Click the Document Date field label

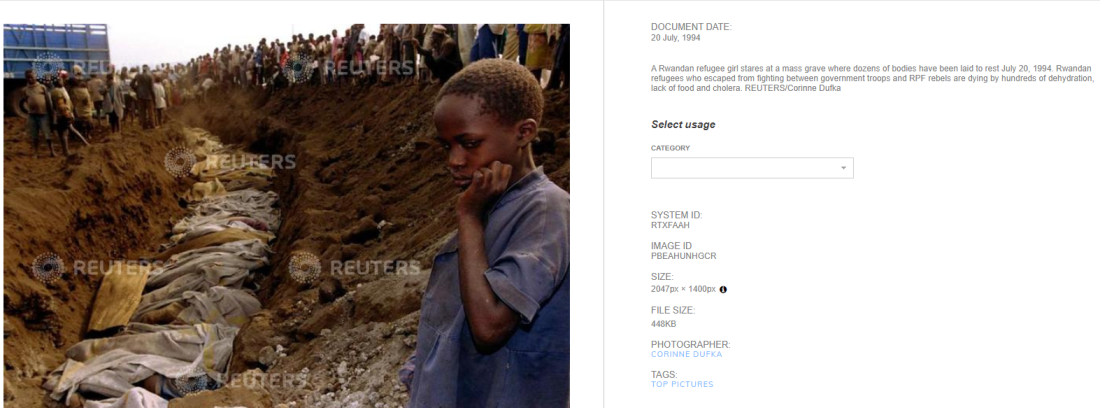(x=691, y=27)
